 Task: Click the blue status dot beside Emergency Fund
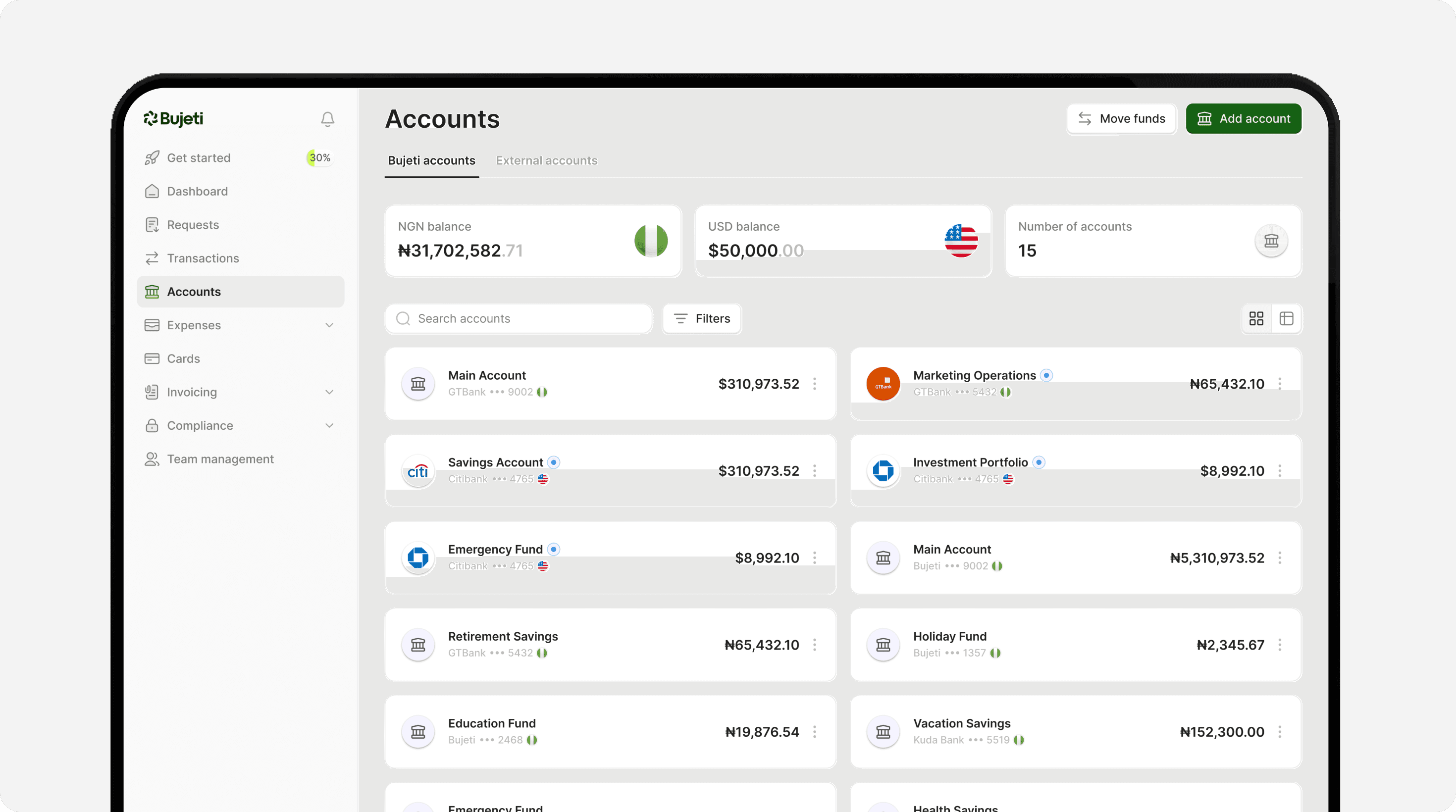point(554,549)
